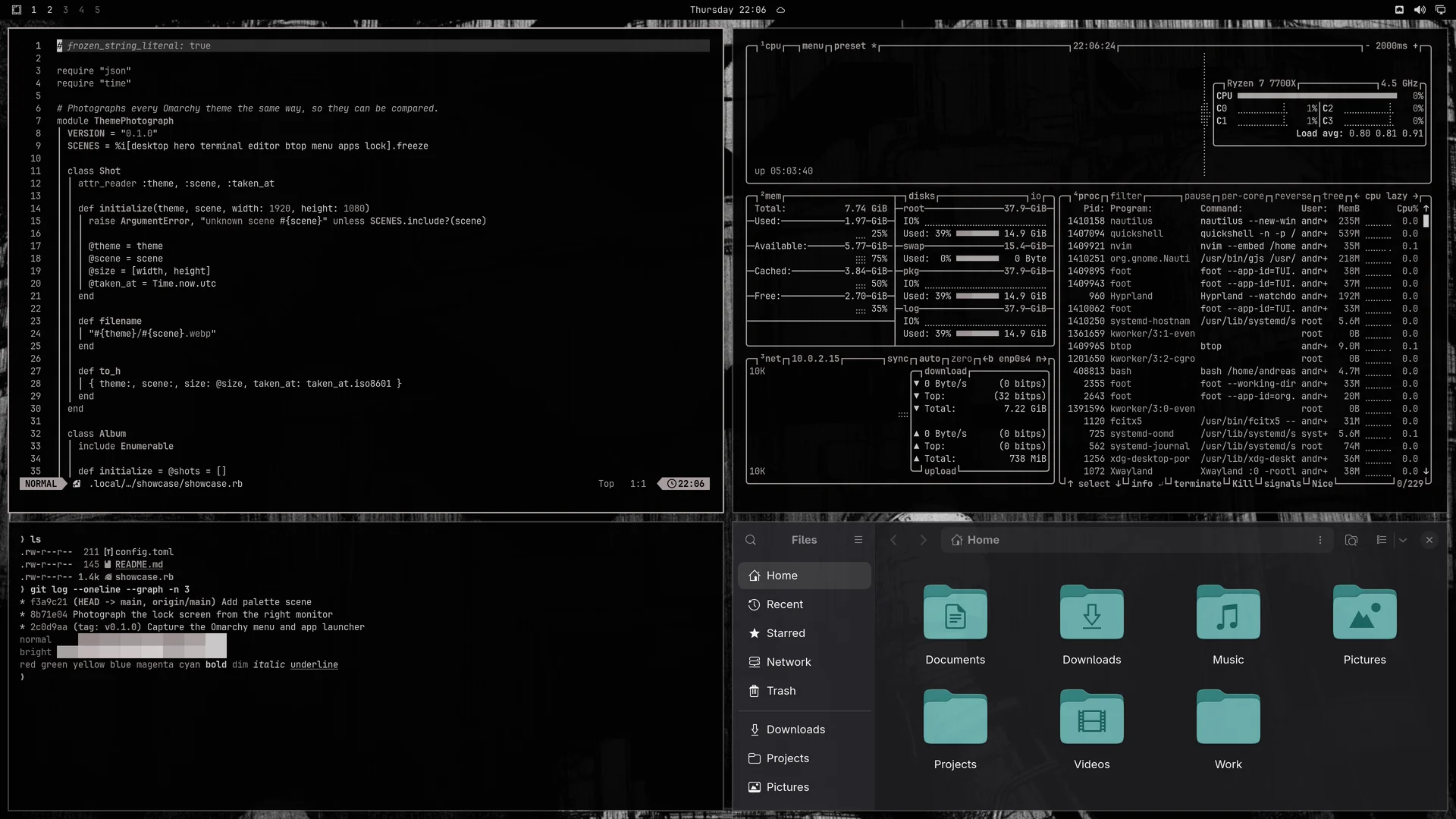
Task: Click the bright palette color swatches in terminal
Action: click(x=142, y=652)
